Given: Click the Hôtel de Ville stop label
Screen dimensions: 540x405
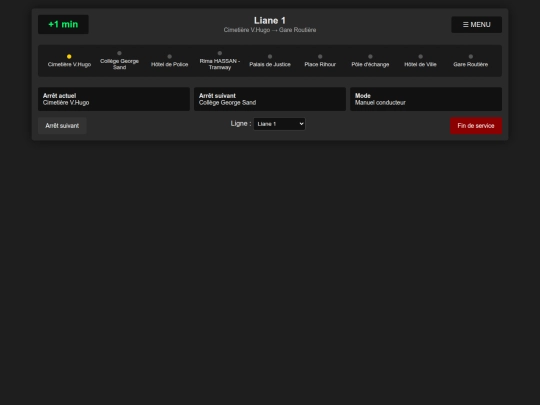Looking at the screenshot, I should [420, 64].
